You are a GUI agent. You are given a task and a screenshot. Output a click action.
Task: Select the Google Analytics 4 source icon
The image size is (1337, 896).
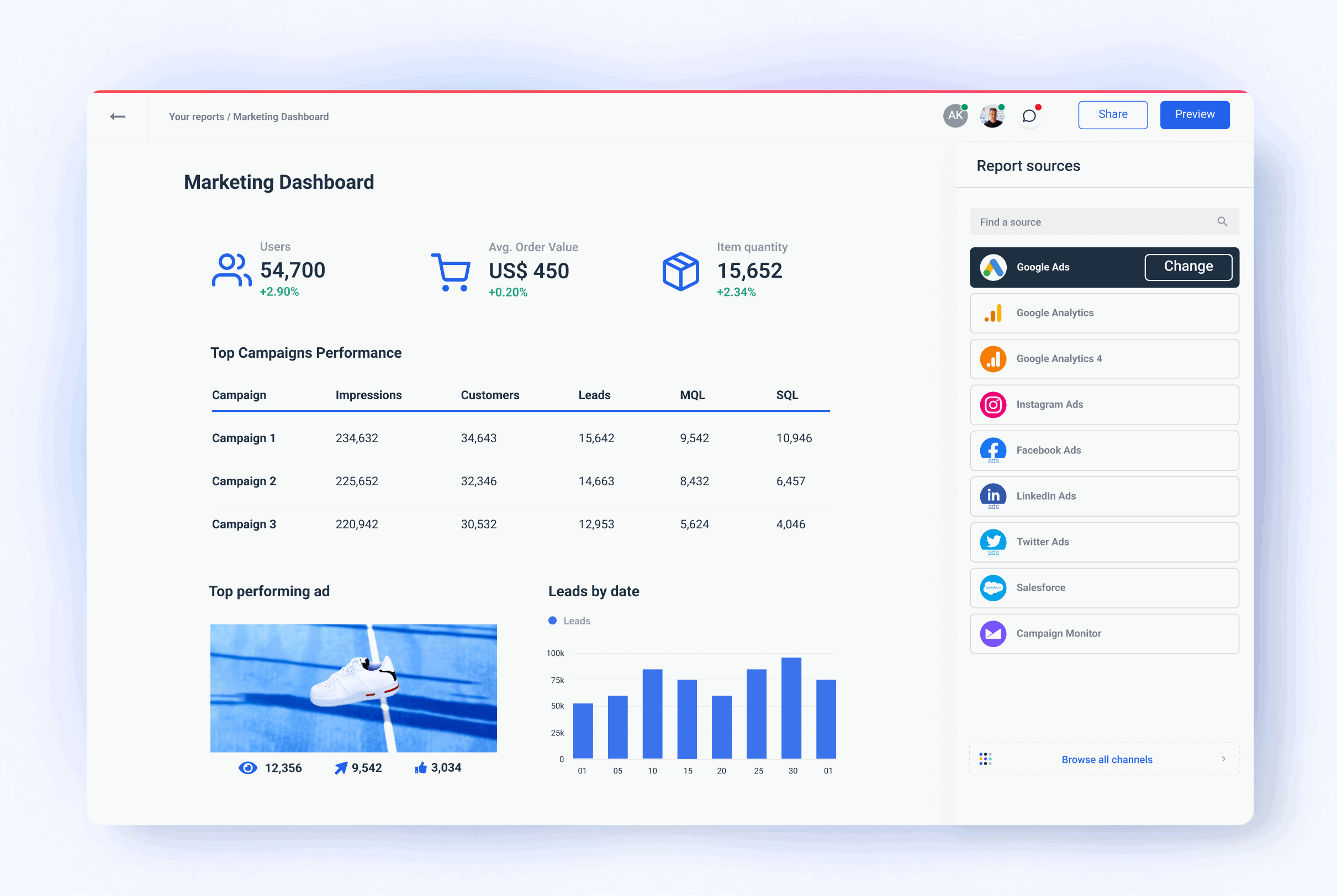pyautogui.click(x=993, y=359)
